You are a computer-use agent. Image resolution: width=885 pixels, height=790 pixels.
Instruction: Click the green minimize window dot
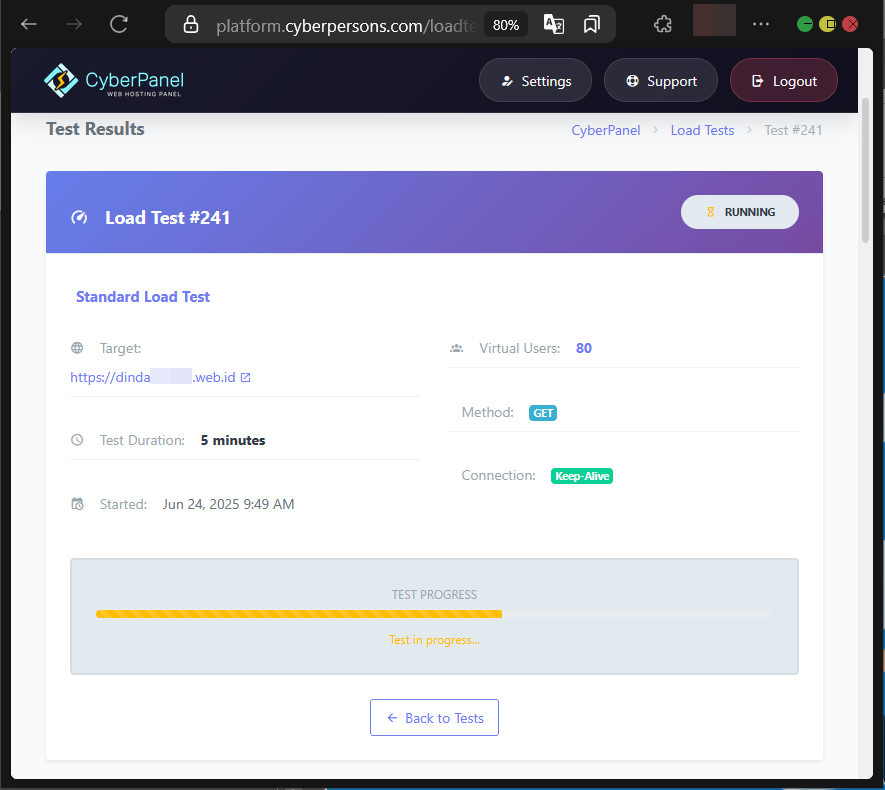(x=805, y=24)
